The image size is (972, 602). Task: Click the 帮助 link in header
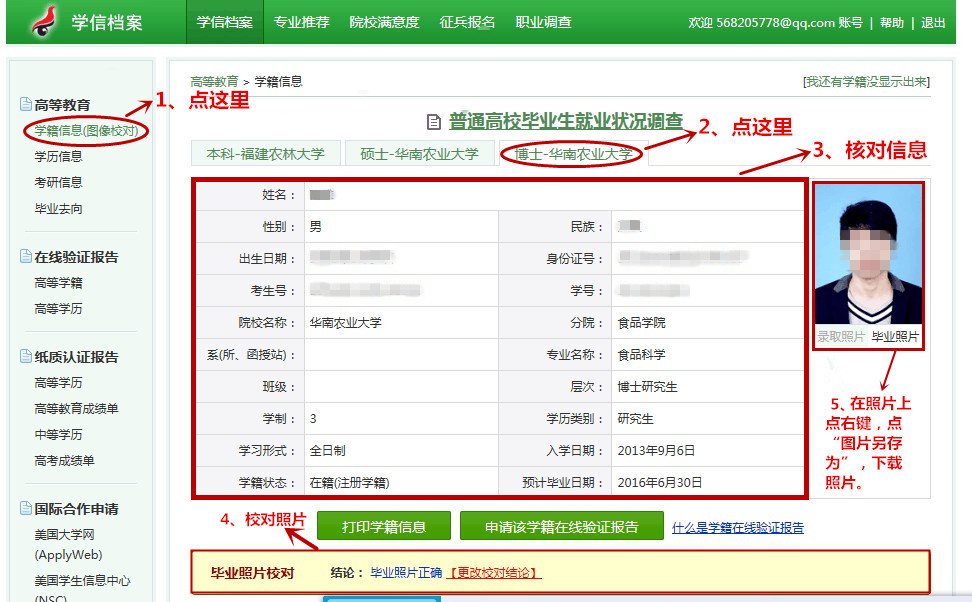click(892, 23)
